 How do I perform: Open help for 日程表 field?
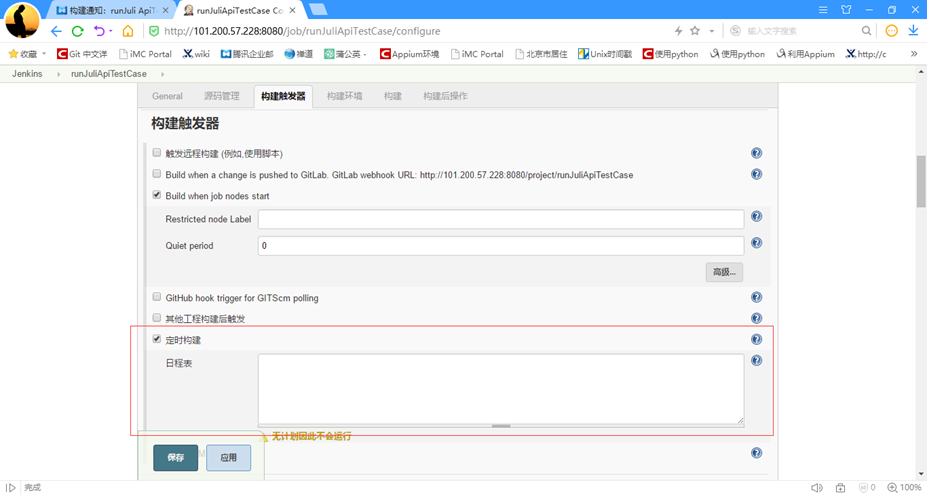coord(756,361)
